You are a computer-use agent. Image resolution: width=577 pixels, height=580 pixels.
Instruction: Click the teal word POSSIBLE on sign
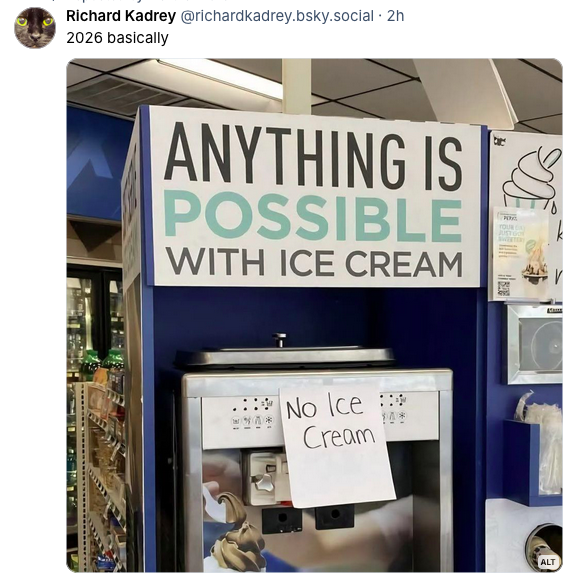(313, 216)
